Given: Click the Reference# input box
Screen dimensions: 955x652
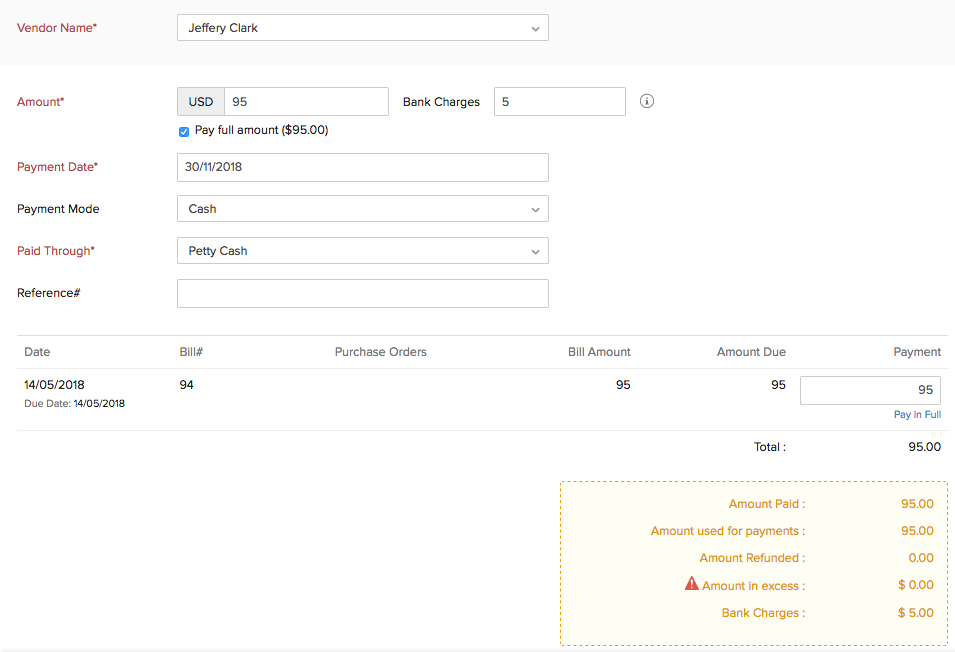Looking at the screenshot, I should point(362,293).
